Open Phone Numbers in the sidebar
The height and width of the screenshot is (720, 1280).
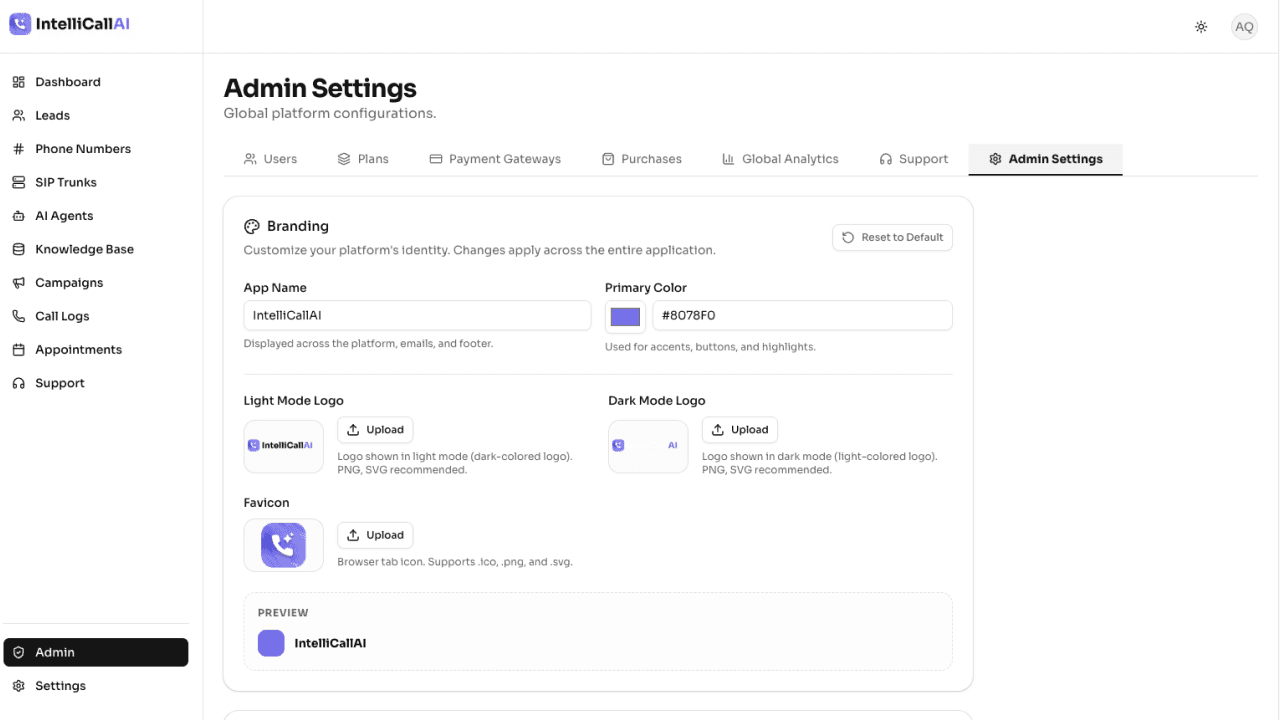tap(96, 149)
